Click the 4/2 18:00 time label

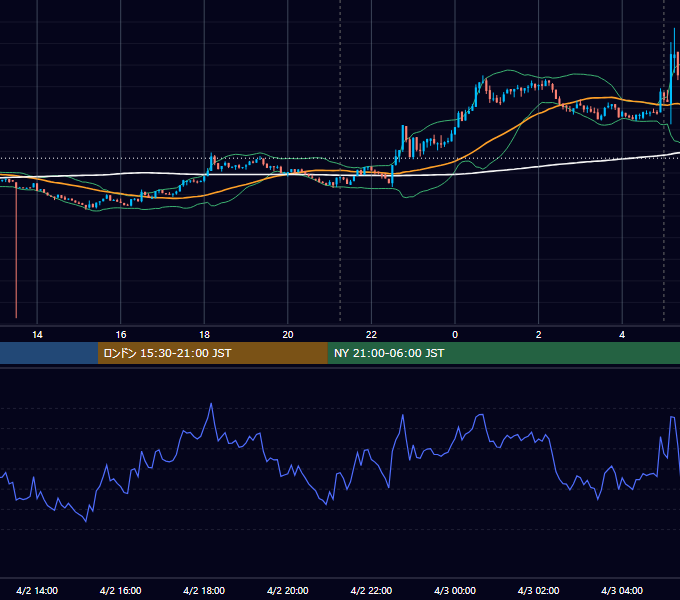pyautogui.click(x=204, y=590)
